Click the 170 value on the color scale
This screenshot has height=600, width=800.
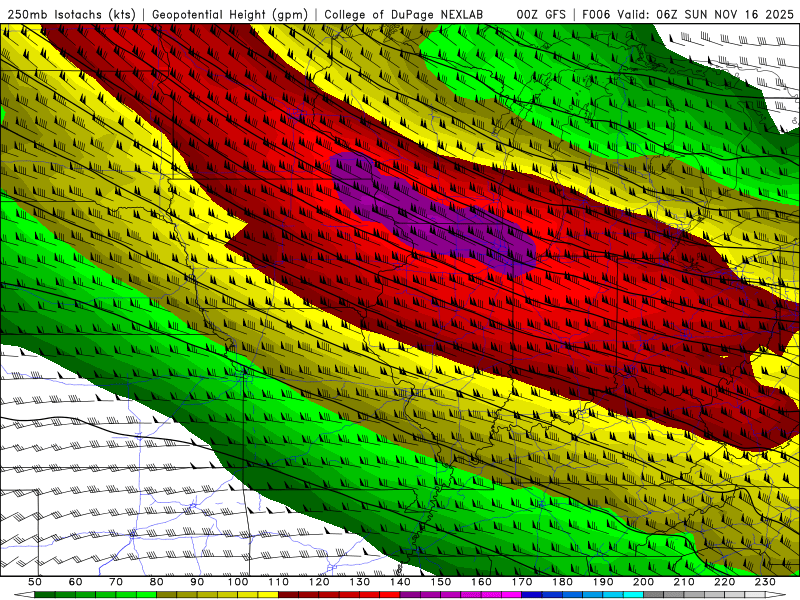(521, 582)
